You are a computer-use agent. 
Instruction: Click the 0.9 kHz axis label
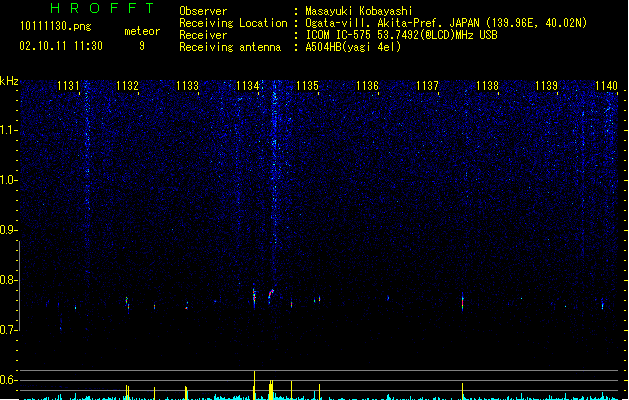coord(8,230)
